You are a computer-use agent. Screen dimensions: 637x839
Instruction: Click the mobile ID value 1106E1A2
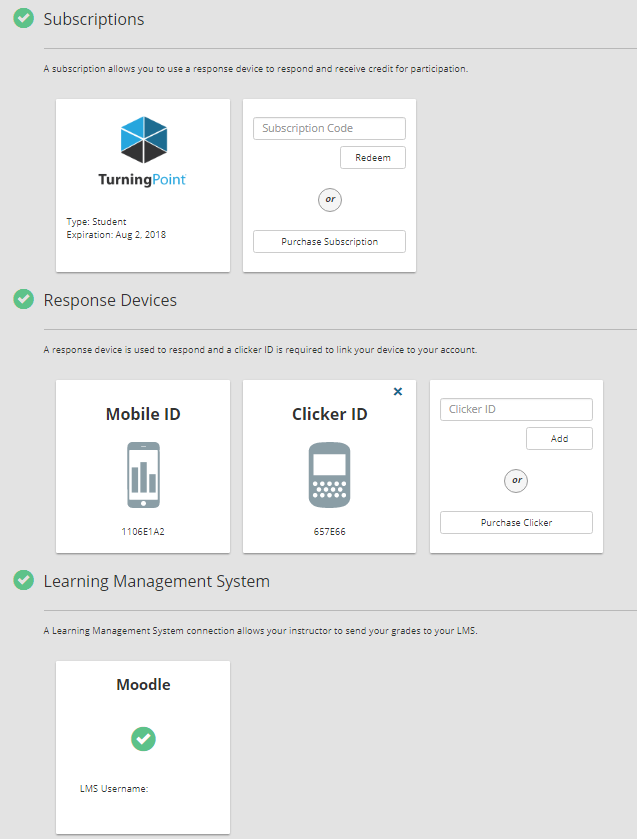point(143,531)
